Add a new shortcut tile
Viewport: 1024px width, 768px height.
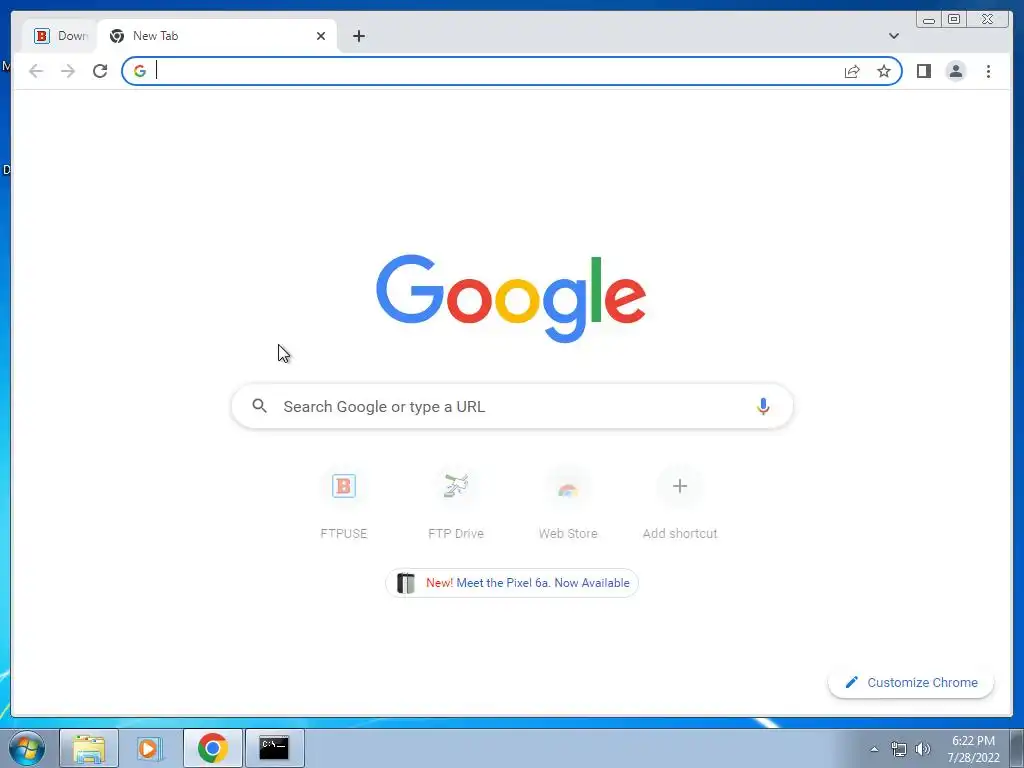click(x=680, y=504)
